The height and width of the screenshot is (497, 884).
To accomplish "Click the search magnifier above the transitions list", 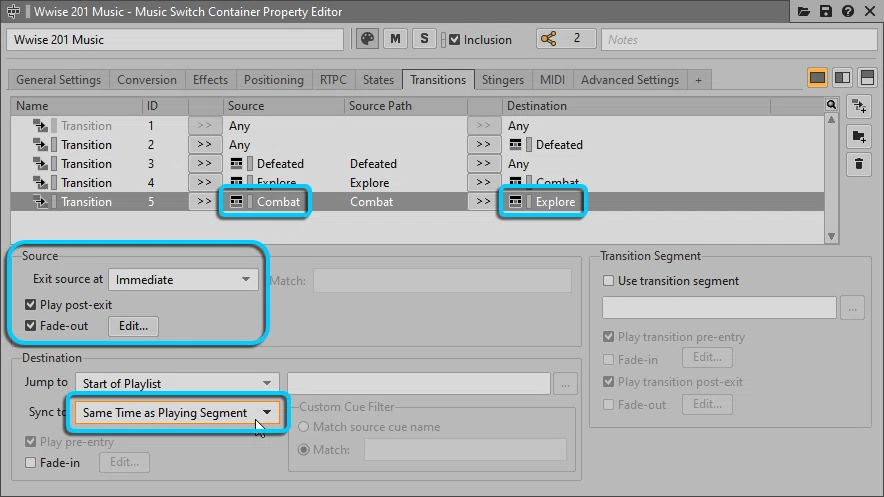I will (831, 105).
